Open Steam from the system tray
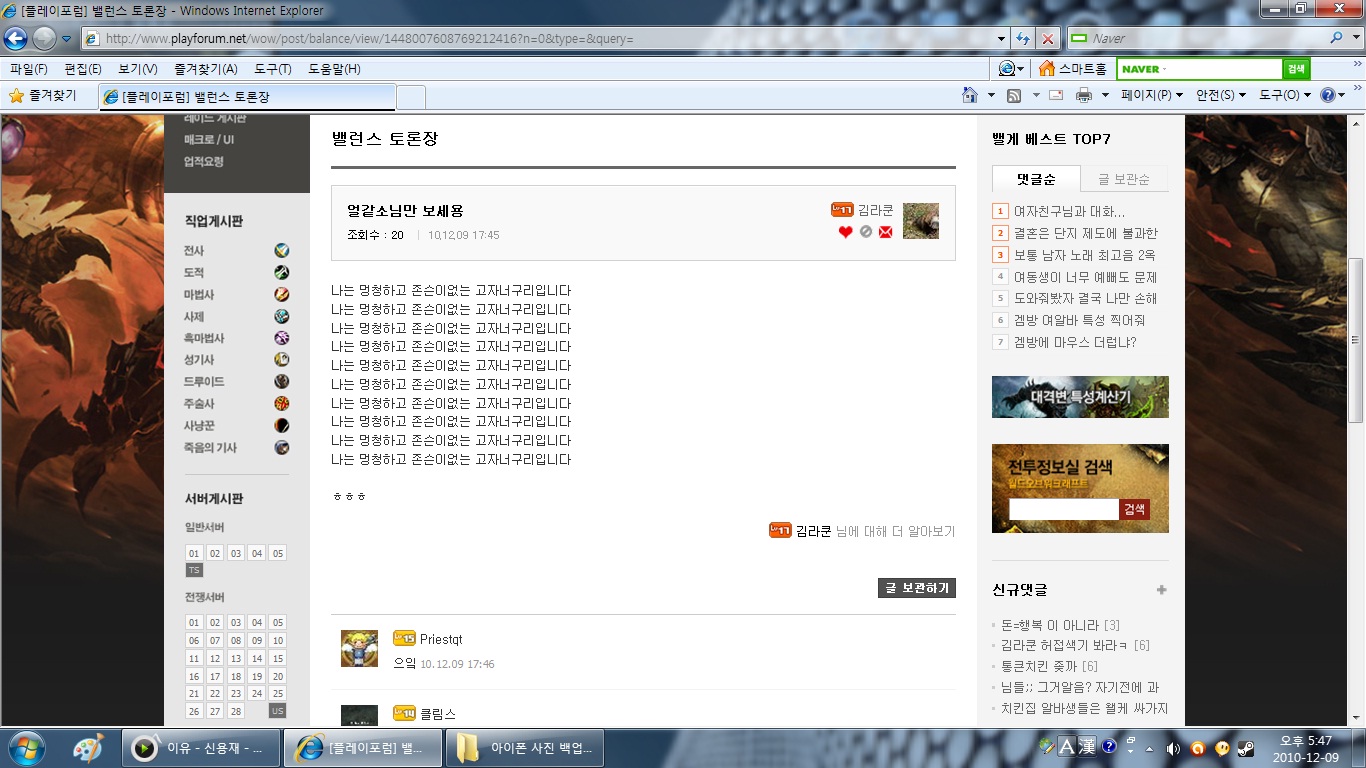 [1246, 748]
